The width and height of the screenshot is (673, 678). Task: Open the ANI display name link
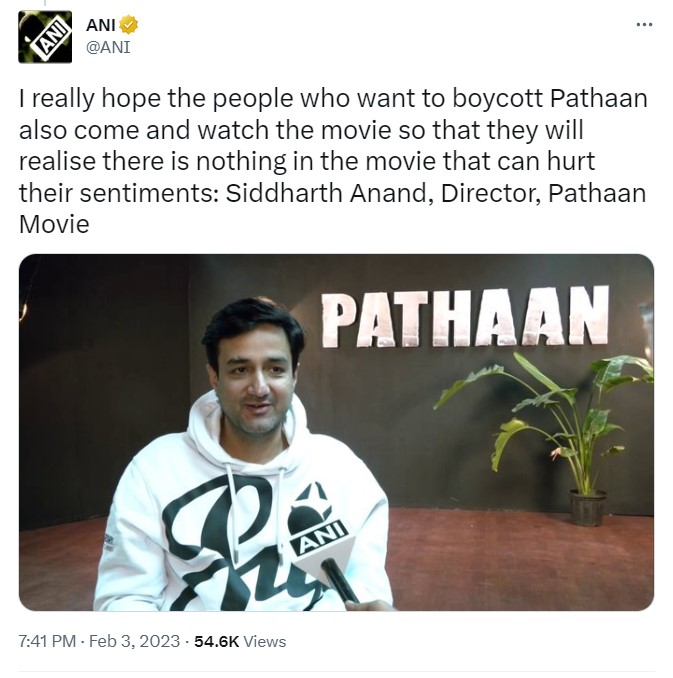pyautogui.click(x=100, y=25)
